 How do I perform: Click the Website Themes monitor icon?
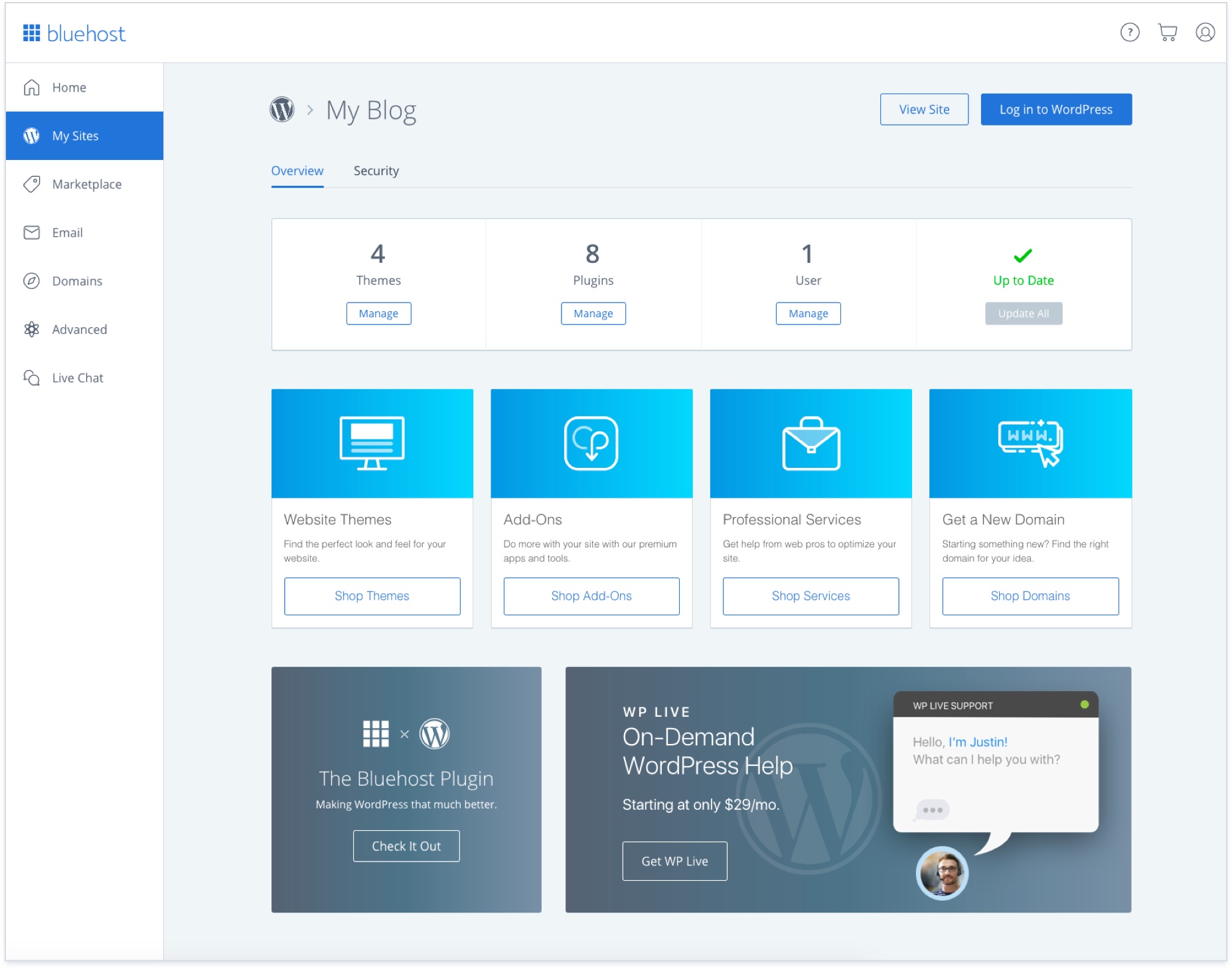[x=372, y=443]
